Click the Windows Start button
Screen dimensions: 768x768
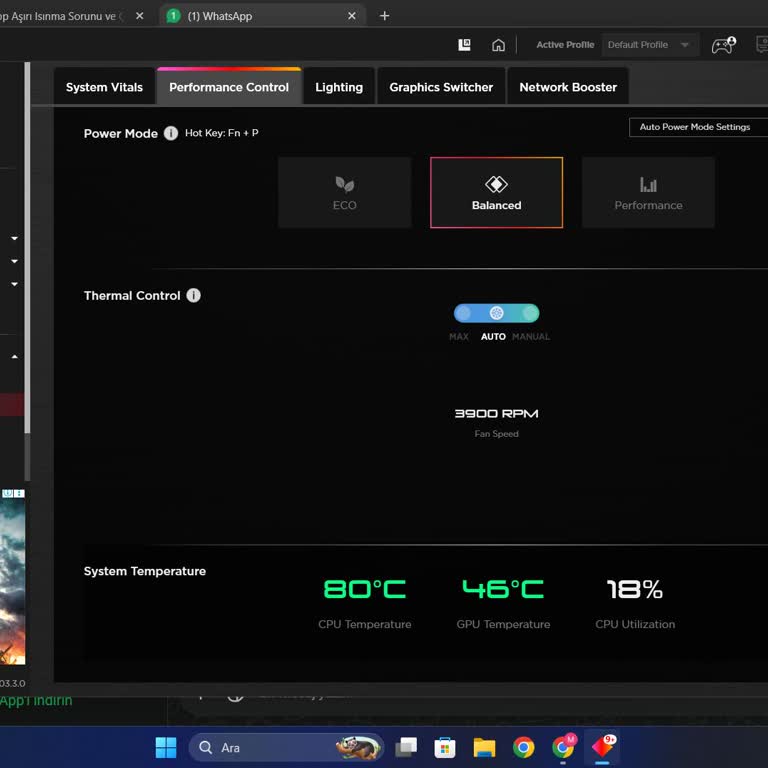tap(166, 747)
